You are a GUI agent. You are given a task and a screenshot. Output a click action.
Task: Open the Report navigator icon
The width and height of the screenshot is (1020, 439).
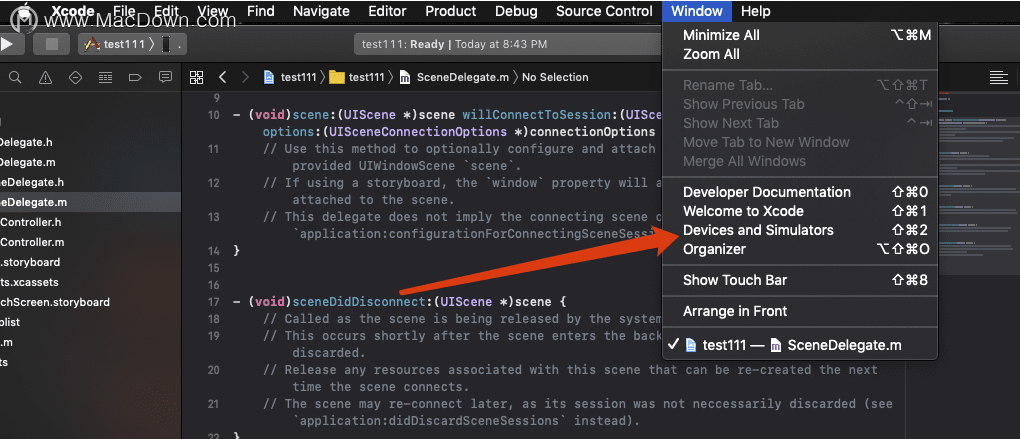(165, 77)
